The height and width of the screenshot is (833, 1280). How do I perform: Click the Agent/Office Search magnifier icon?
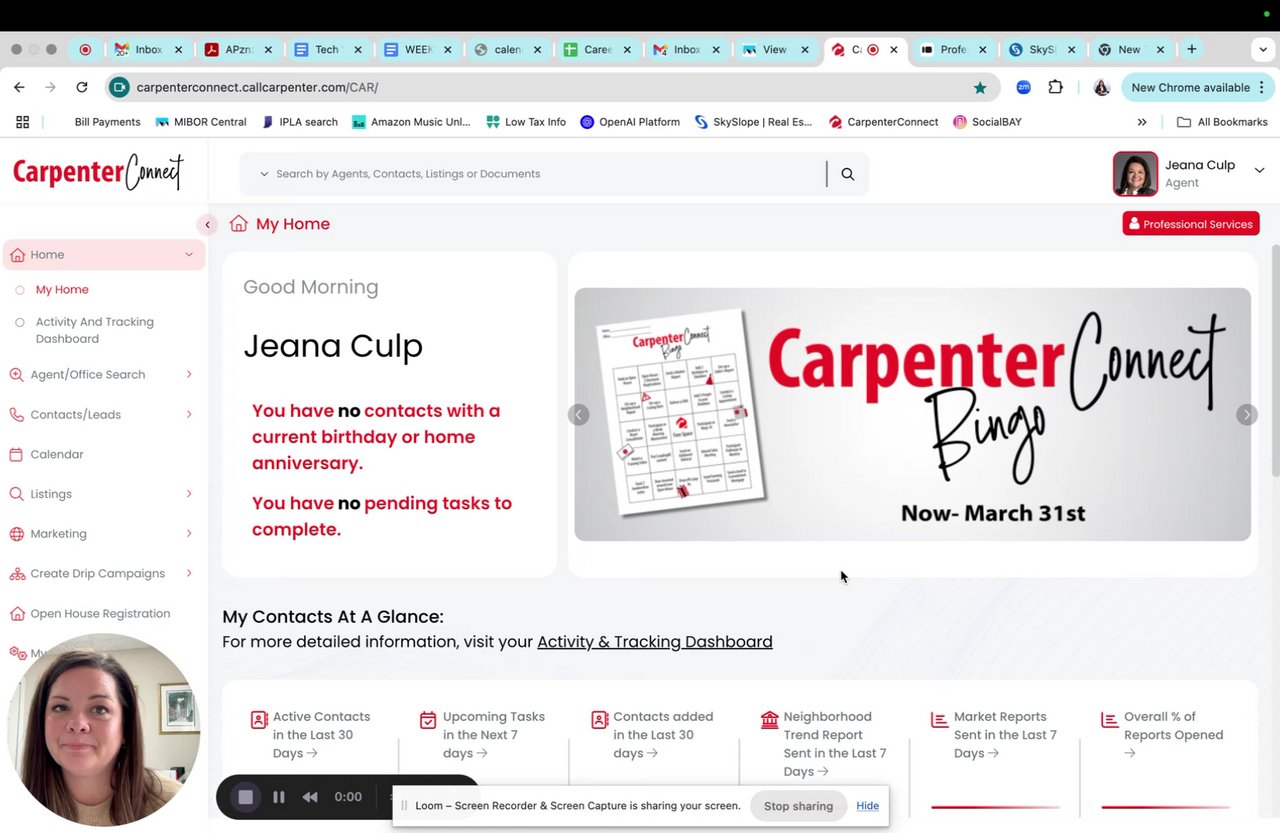(16, 375)
